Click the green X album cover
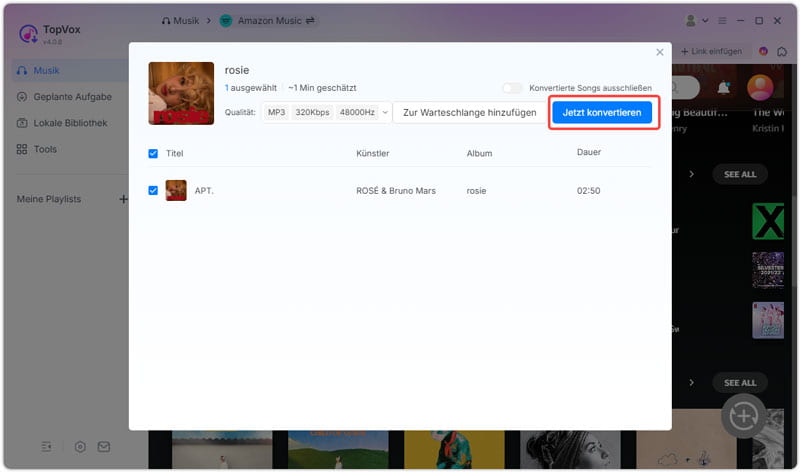Viewport: 800px width, 472px height. [x=768, y=221]
